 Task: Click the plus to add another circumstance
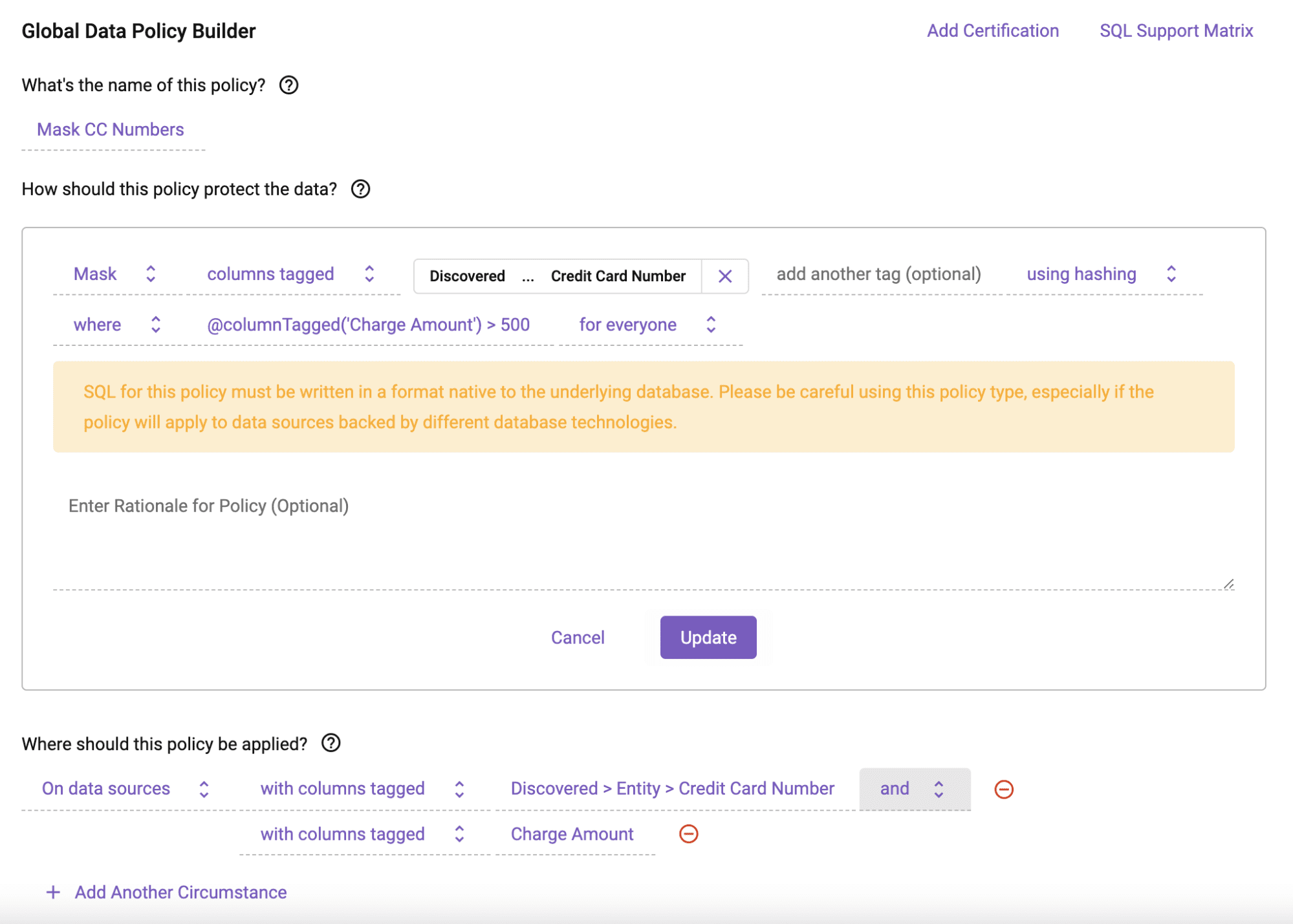click(52, 892)
